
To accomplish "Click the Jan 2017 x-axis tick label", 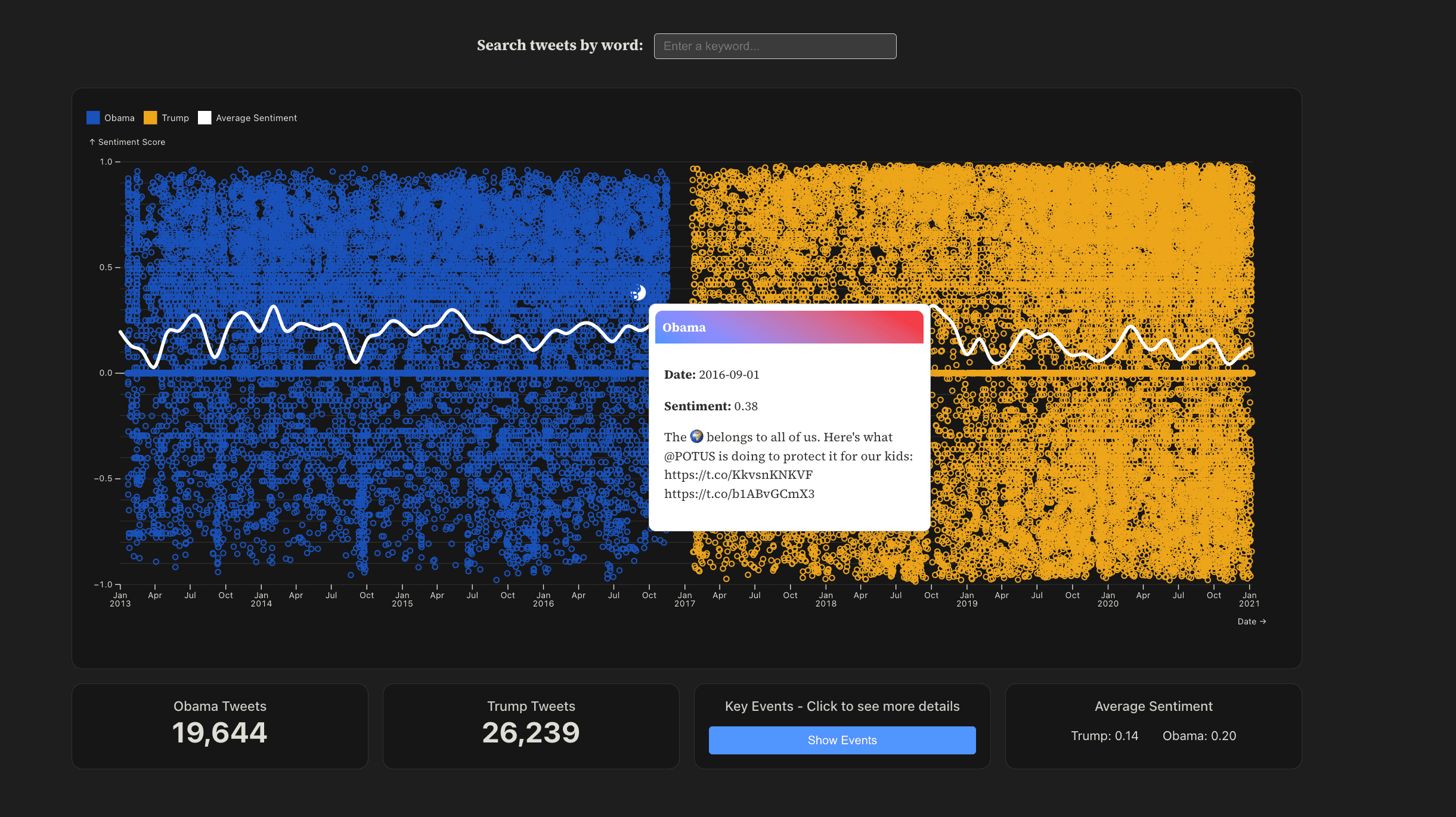I will pyautogui.click(x=684, y=599).
